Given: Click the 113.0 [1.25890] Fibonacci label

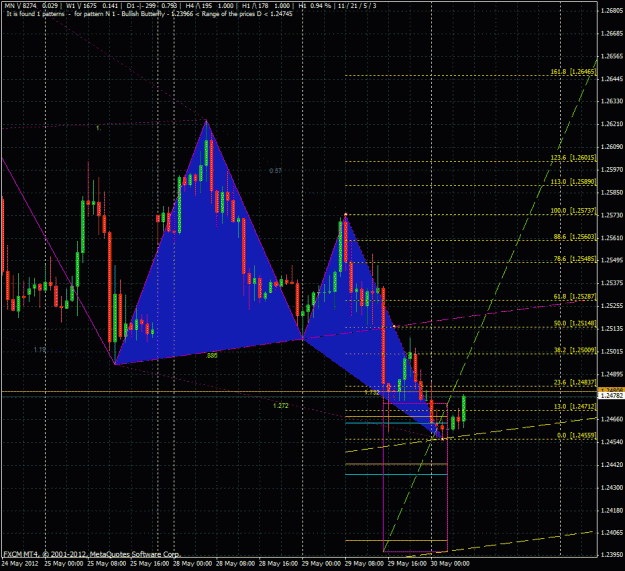Looking at the screenshot, I should (x=574, y=182).
